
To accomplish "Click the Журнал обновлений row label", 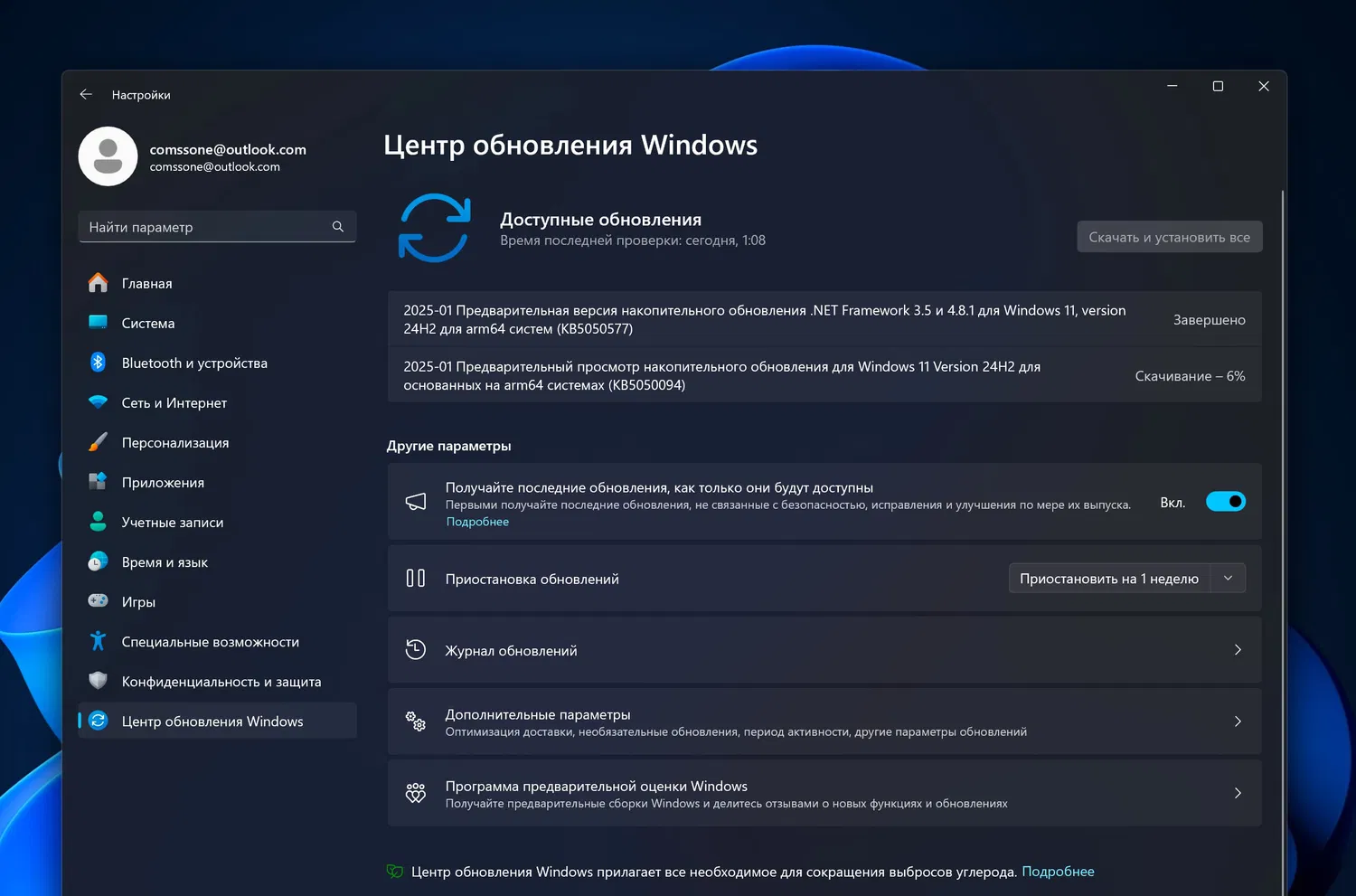I will tap(511, 650).
